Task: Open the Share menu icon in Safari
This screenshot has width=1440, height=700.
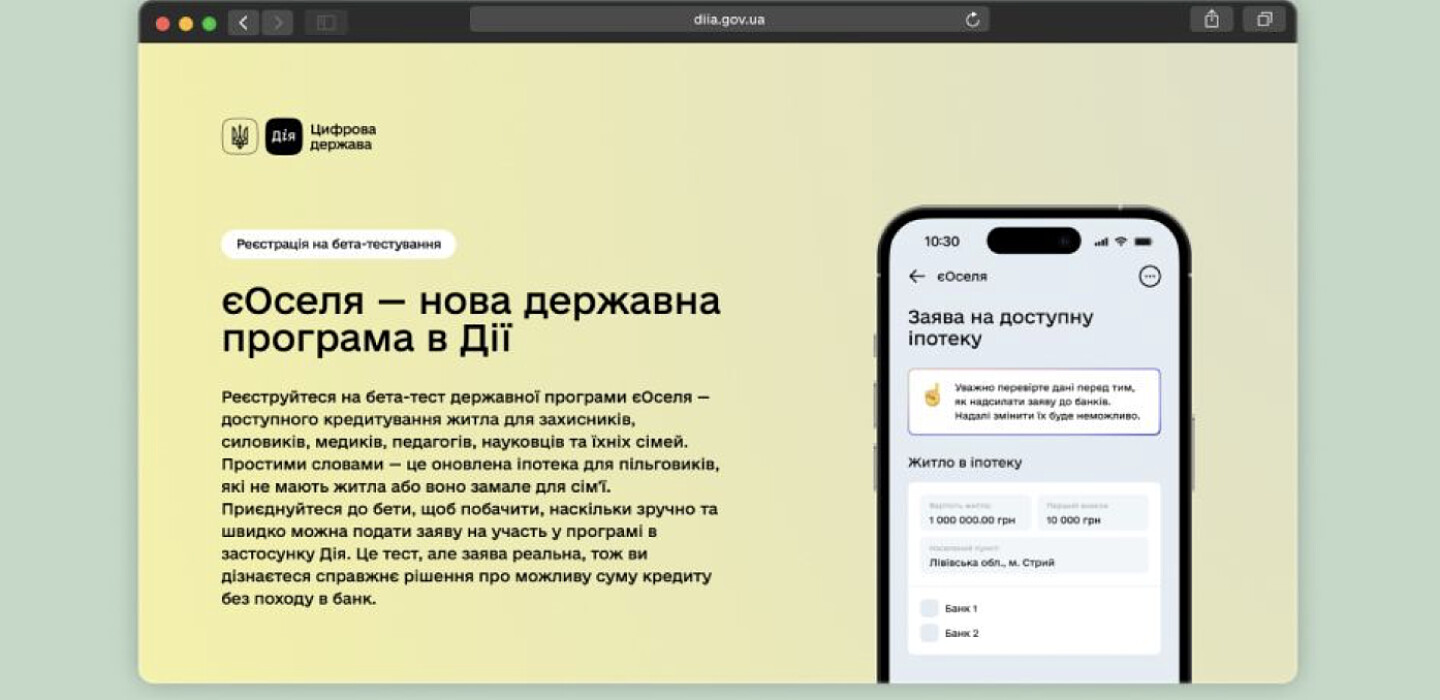Action: pos(1211,19)
